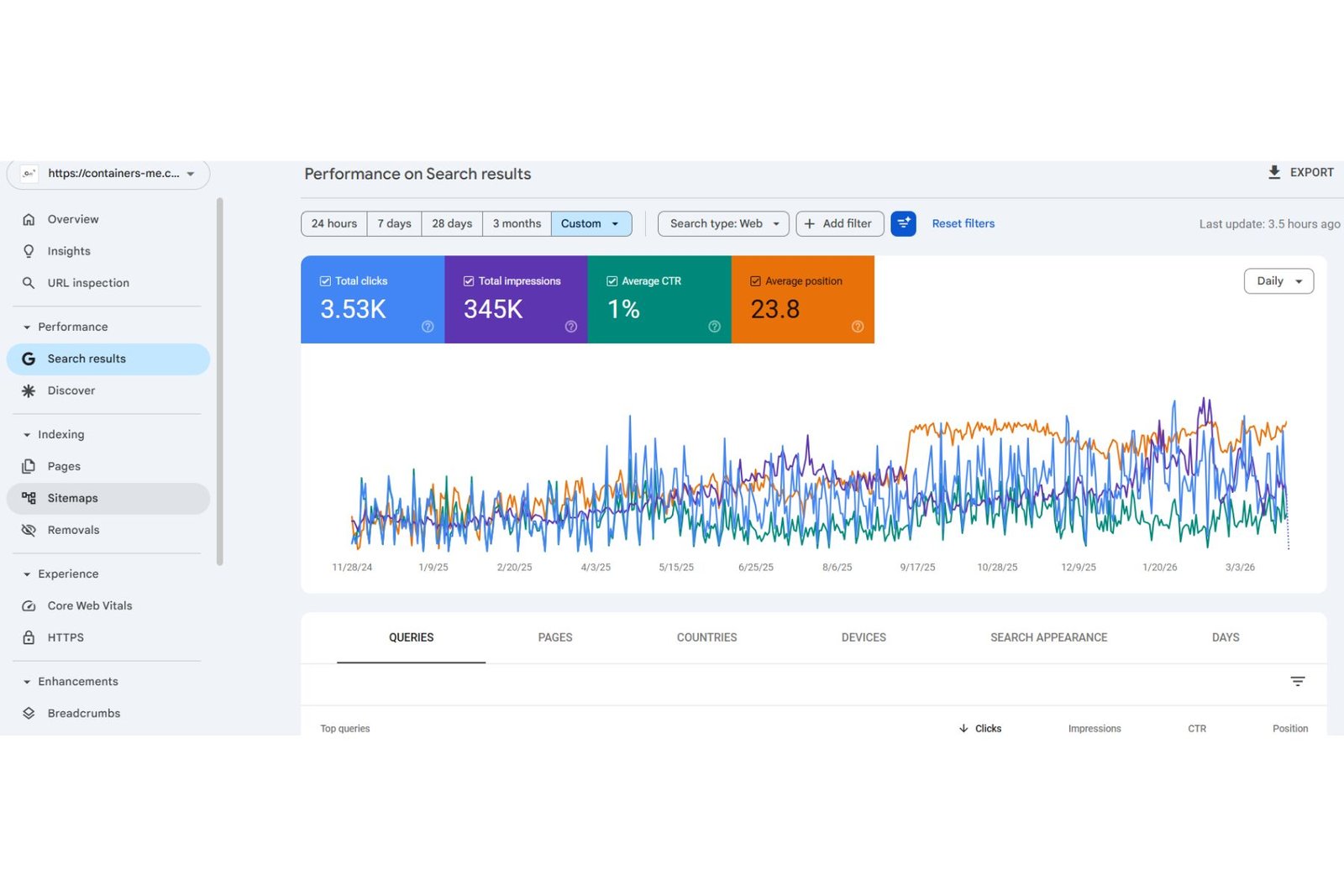Uncheck the Total clicks checkbox

(325, 281)
